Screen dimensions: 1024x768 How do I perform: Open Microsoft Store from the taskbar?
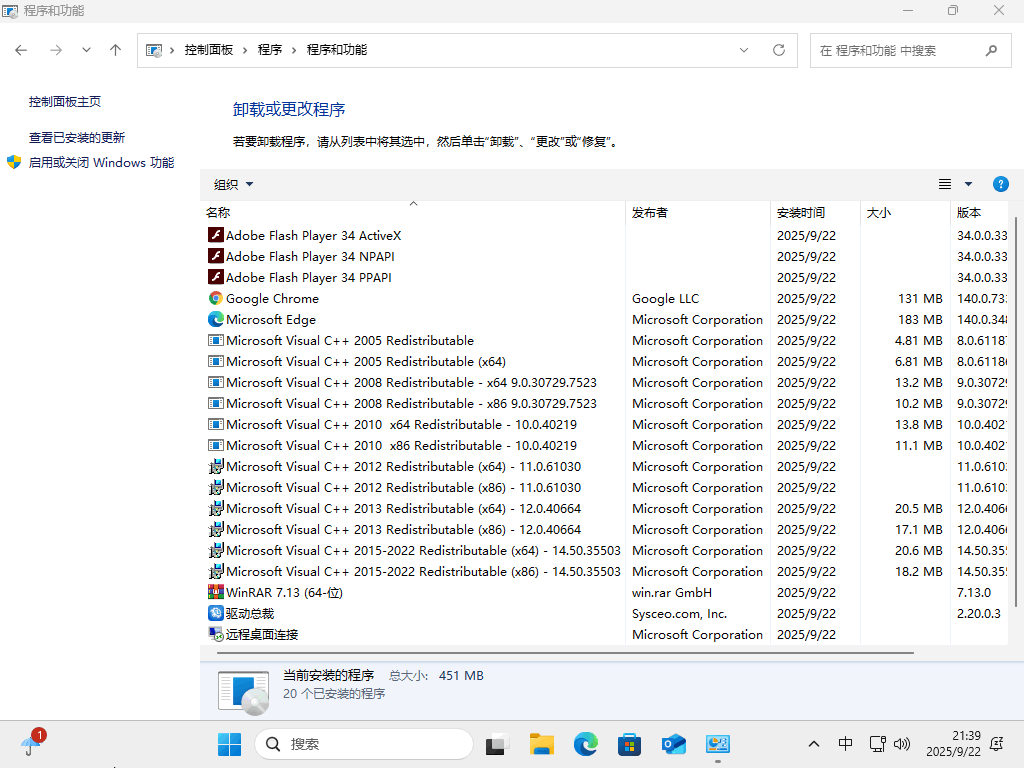(x=629, y=744)
